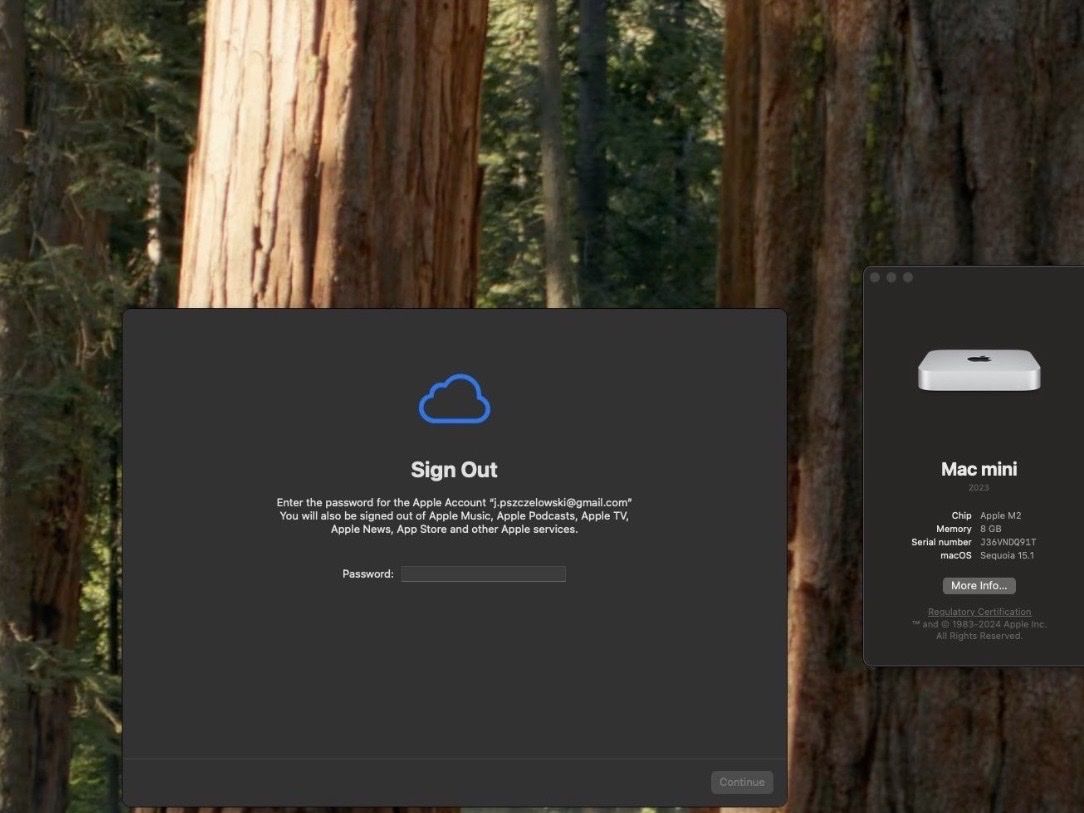
Task: Click the blue iCloud cloud icon
Action: tap(454, 399)
